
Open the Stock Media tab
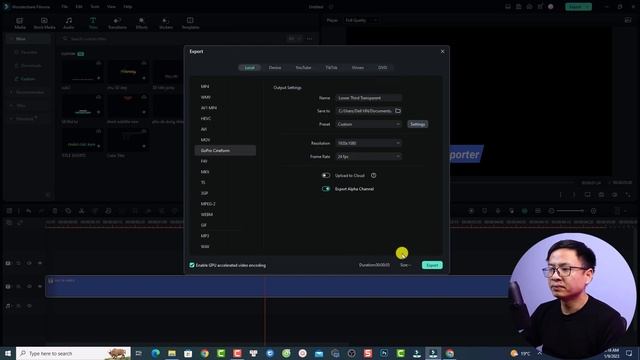44,23
